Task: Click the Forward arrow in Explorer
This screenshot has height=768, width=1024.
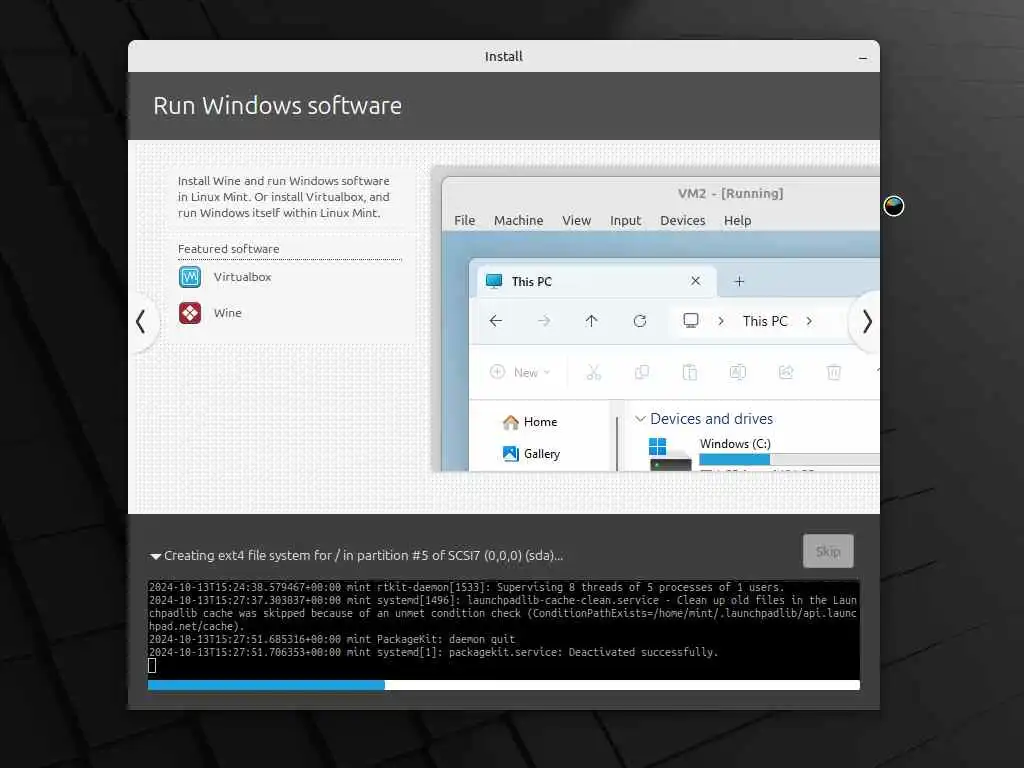Action: (x=543, y=321)
